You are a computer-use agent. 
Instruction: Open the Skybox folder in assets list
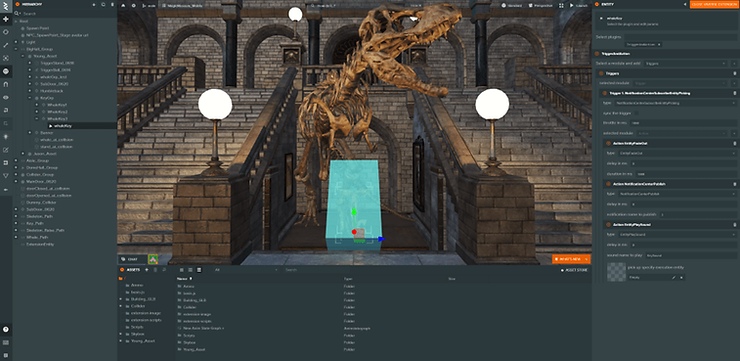pyautogui.click(x=189, y=342)
